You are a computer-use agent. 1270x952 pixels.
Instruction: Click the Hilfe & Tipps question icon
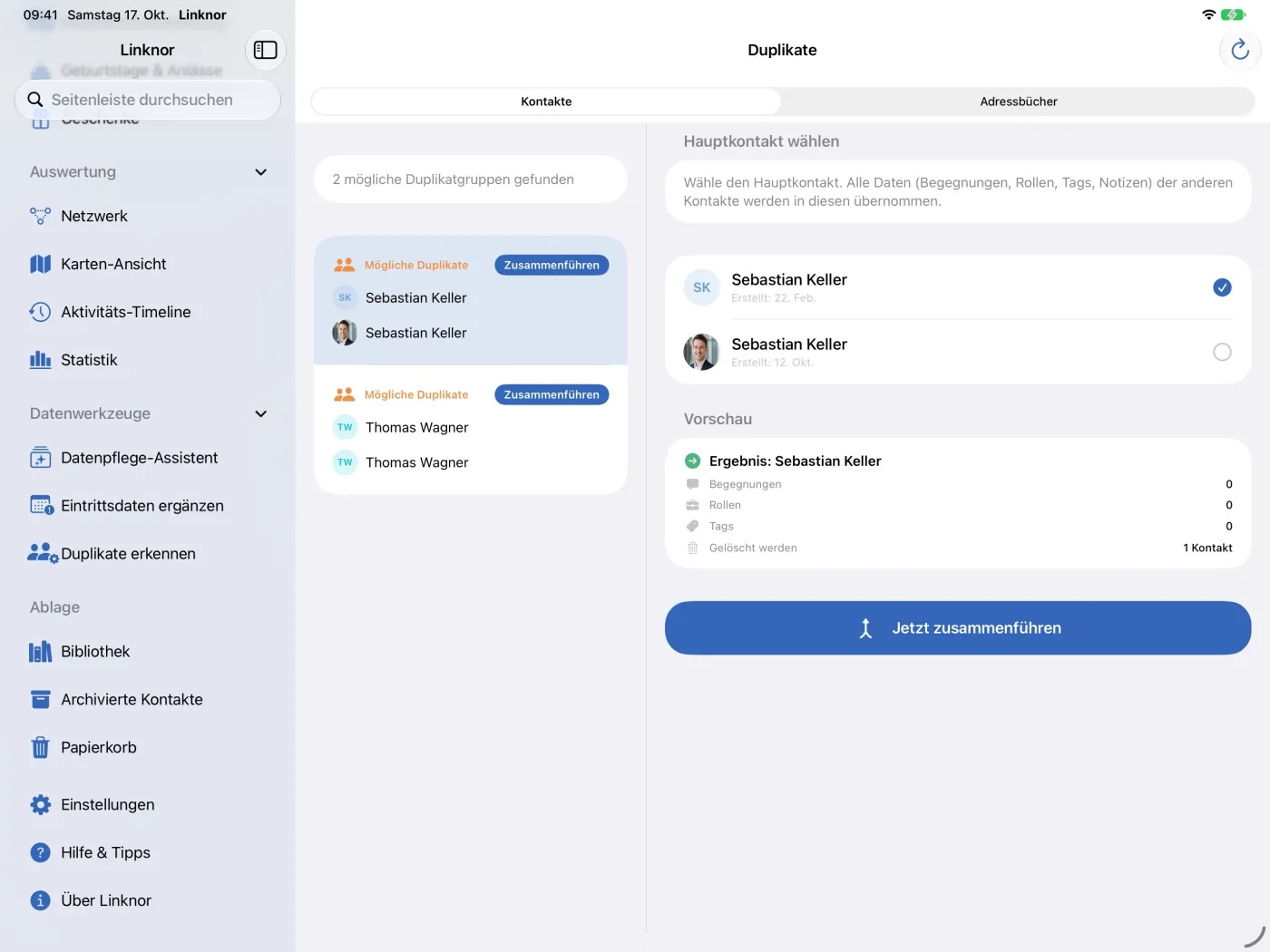40,852
